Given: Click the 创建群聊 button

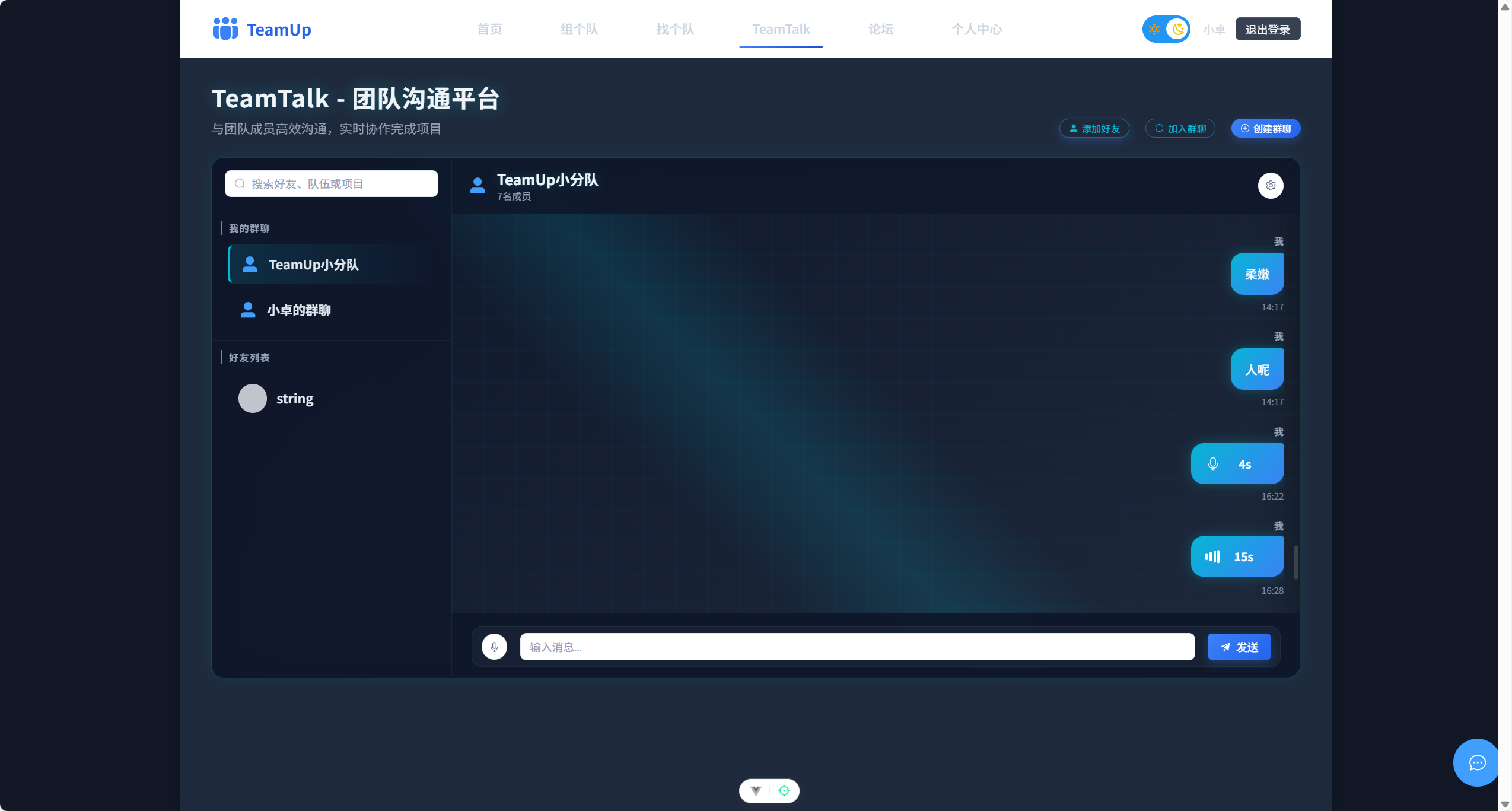Looking at the screenshot, I should (1266, 128).
